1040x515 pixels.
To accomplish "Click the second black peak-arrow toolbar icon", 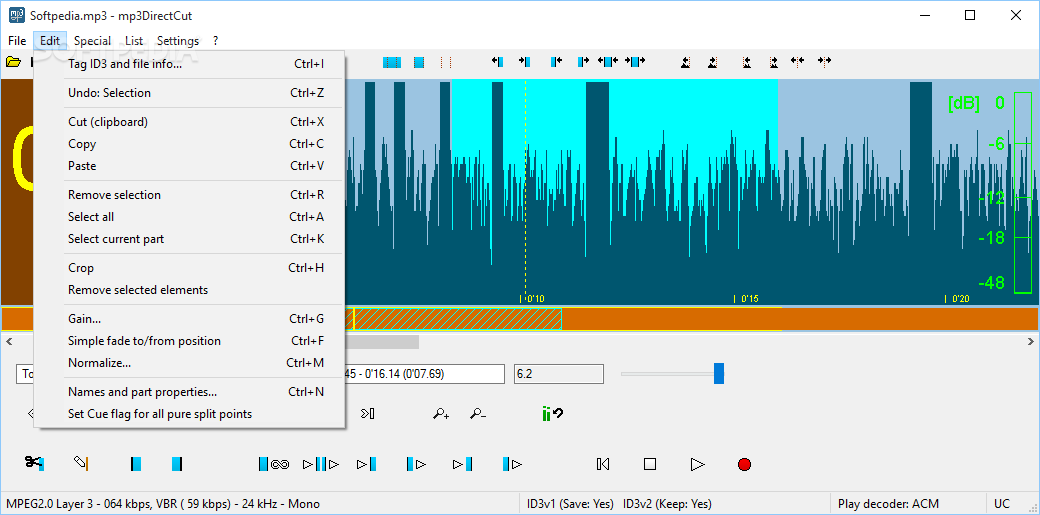I will point(712,62).
